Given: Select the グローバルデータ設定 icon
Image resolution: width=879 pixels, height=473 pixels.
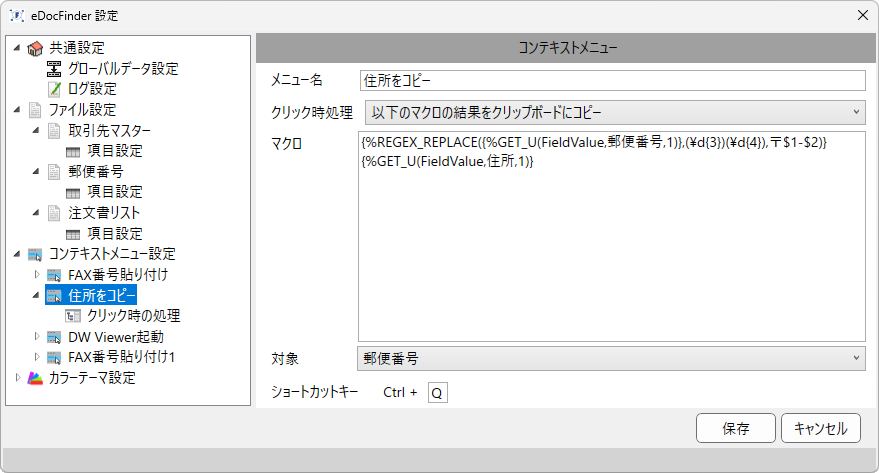Looking at the screenshot, I should [54, 69].
